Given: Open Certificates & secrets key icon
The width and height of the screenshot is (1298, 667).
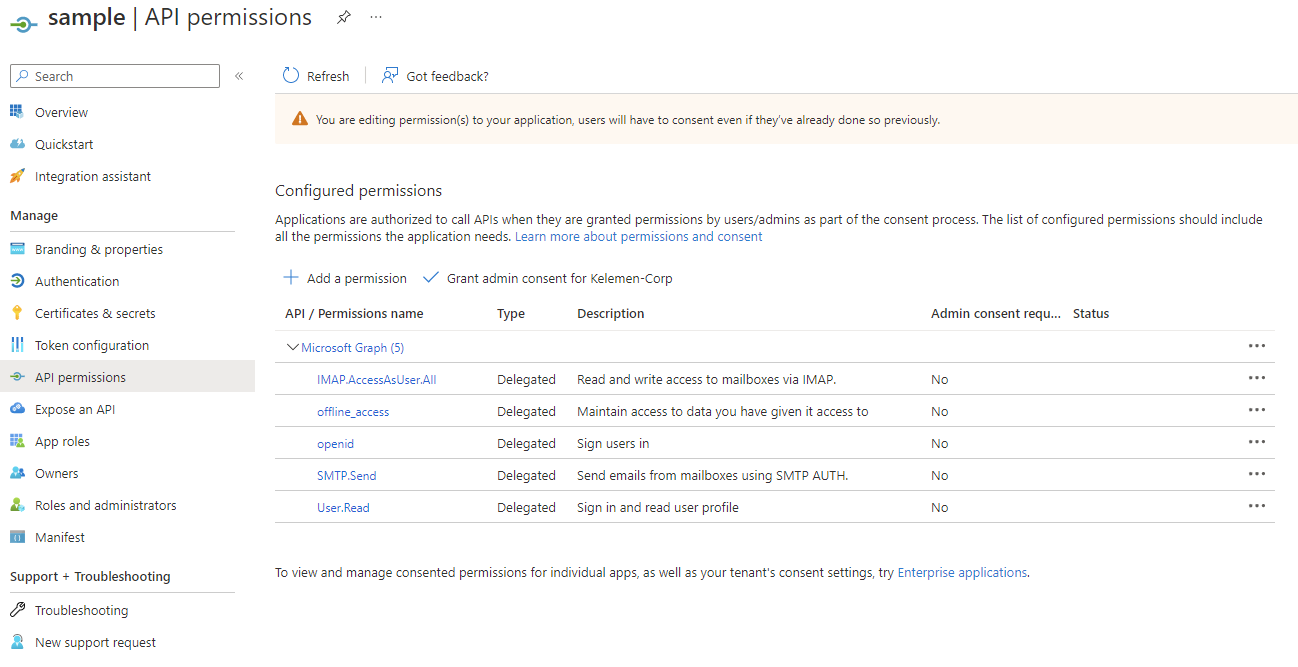Looking at the screenshot, I should (x=17, y=313).
